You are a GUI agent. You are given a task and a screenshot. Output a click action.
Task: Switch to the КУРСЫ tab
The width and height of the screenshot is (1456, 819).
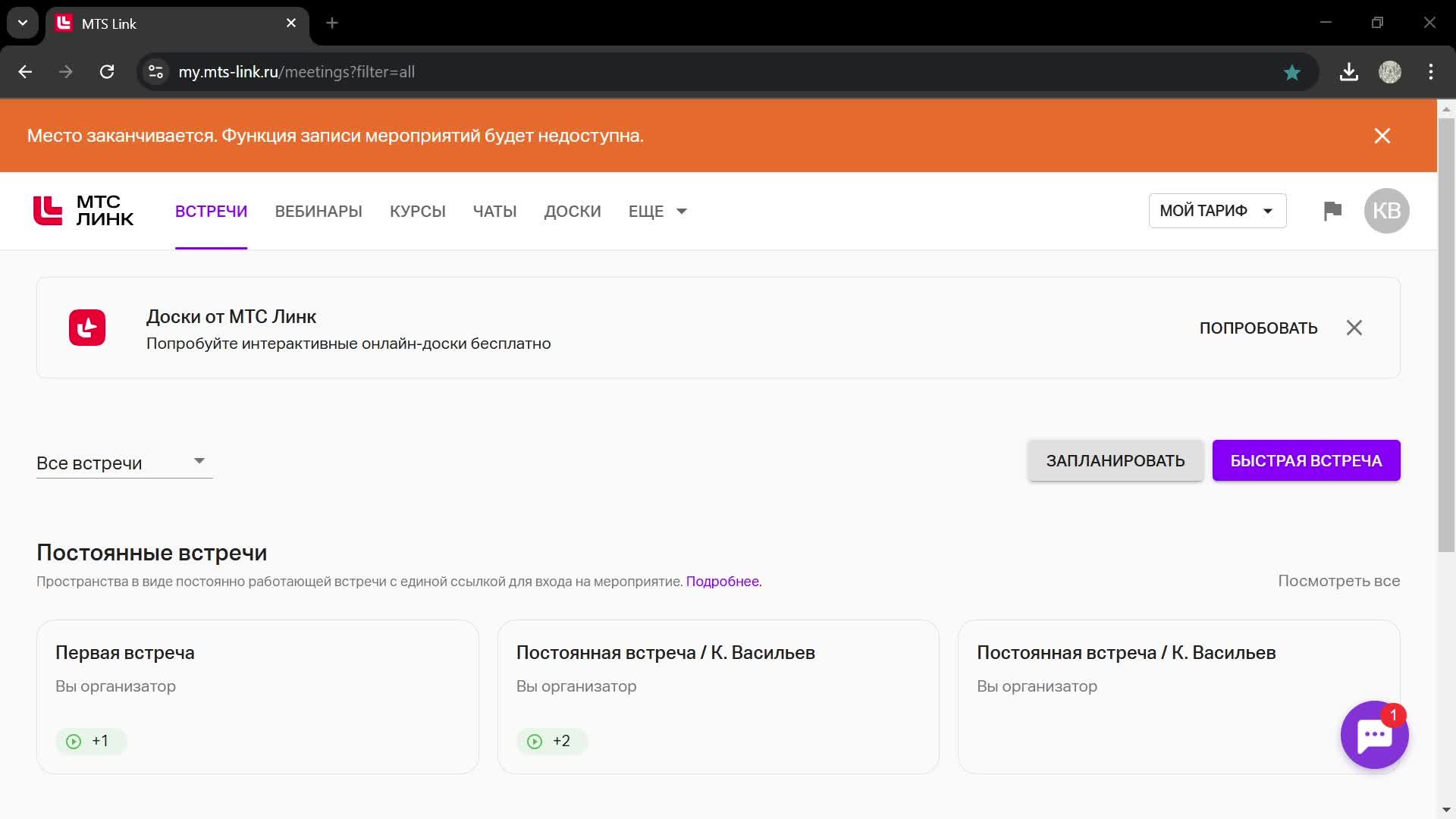pyautogui.click(x=418, y=212)
